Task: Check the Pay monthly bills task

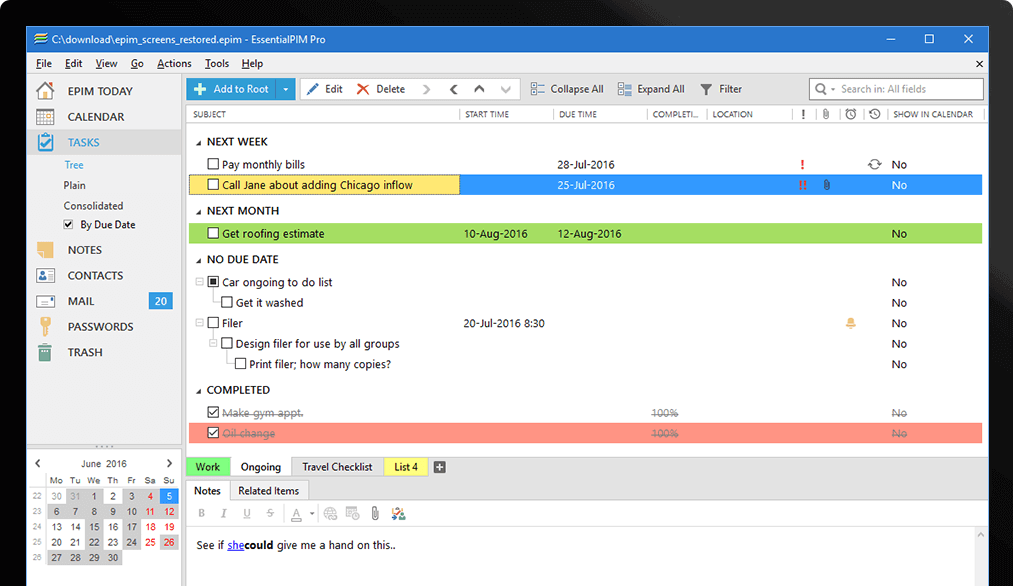Action: click(x=213, y=164)
